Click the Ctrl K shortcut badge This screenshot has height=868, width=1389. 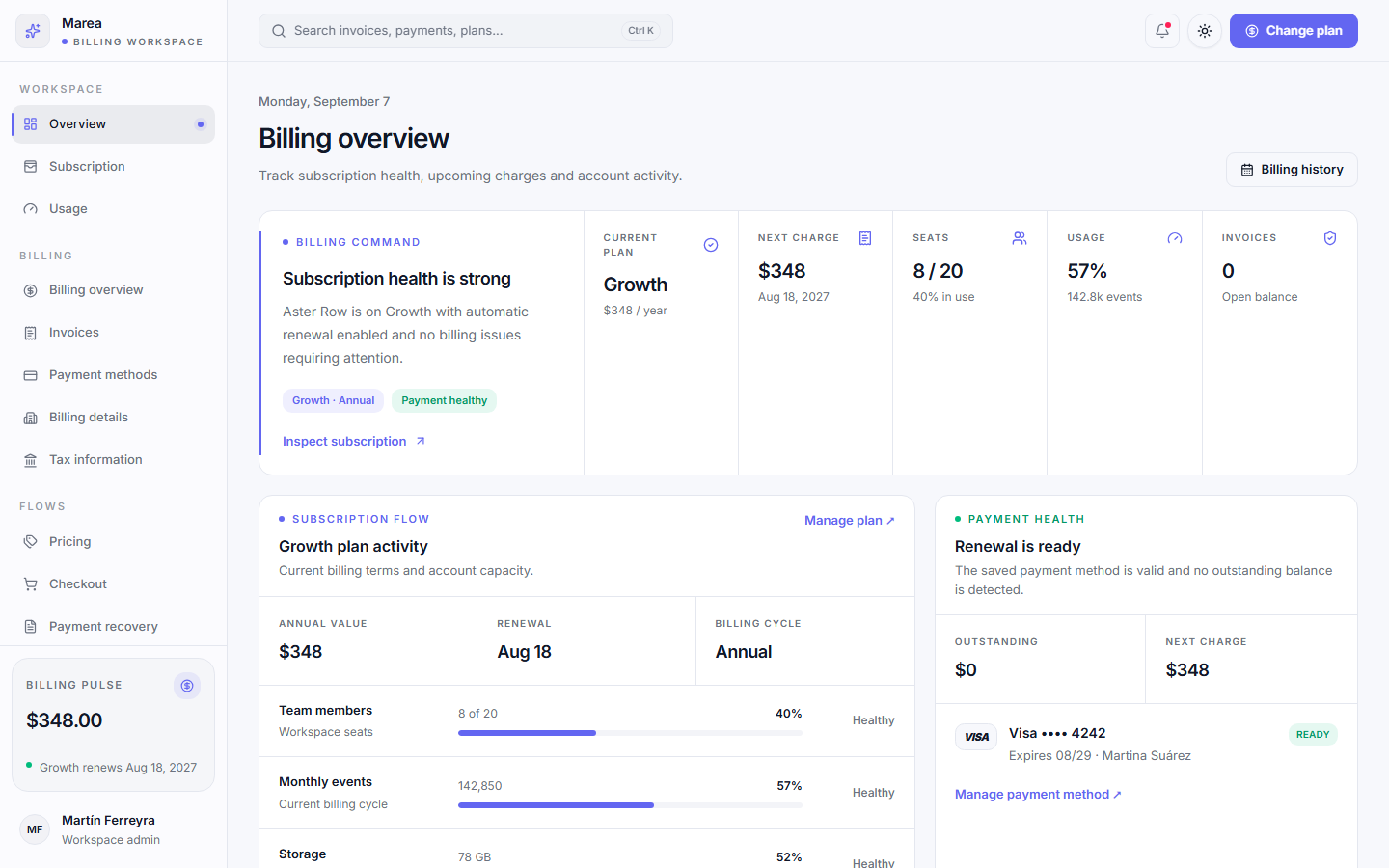coord(640,31)
